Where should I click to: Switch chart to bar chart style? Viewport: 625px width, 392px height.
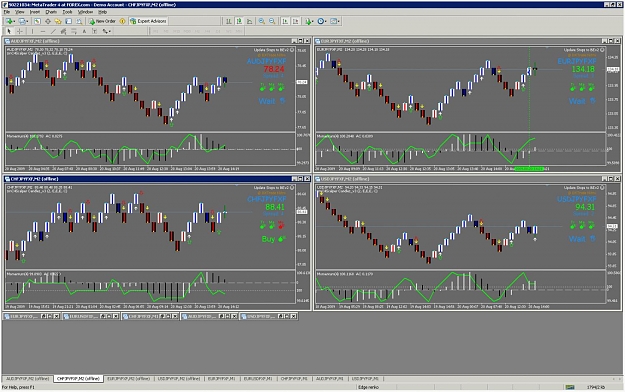click(229, 21)
